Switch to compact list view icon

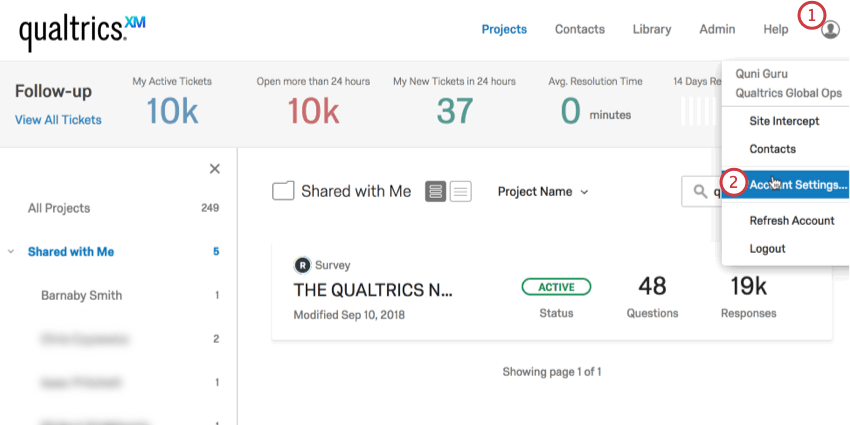click(460, 191)
